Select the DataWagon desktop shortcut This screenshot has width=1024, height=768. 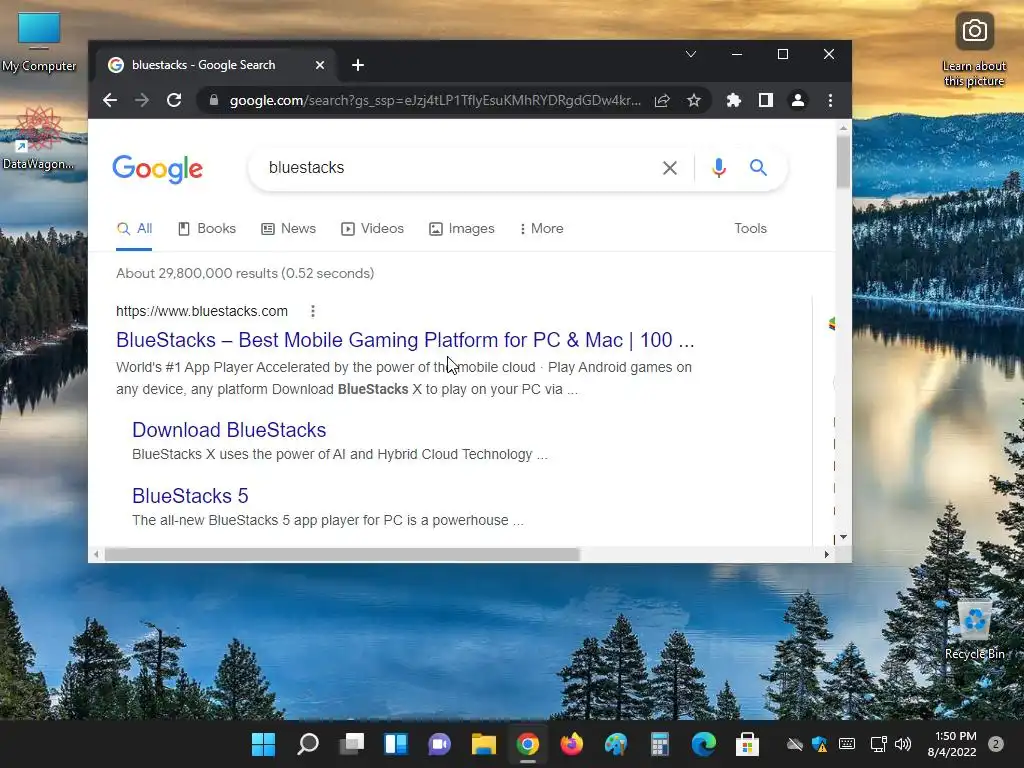(x=39, y=138)
